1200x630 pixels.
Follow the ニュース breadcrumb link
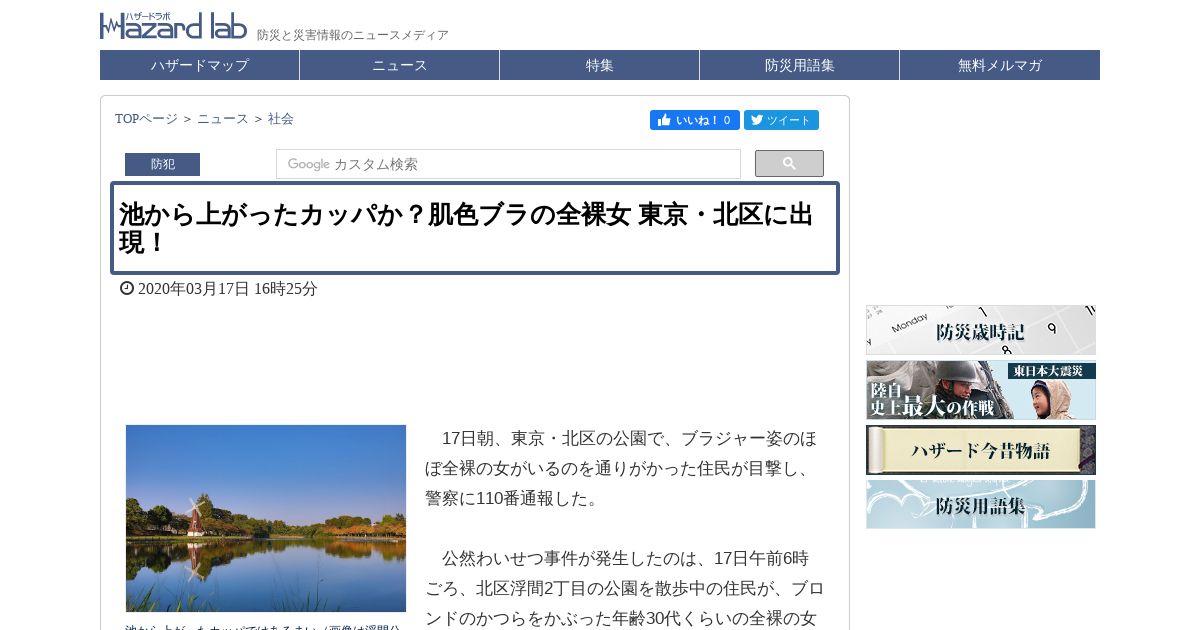tap(222, 119)
